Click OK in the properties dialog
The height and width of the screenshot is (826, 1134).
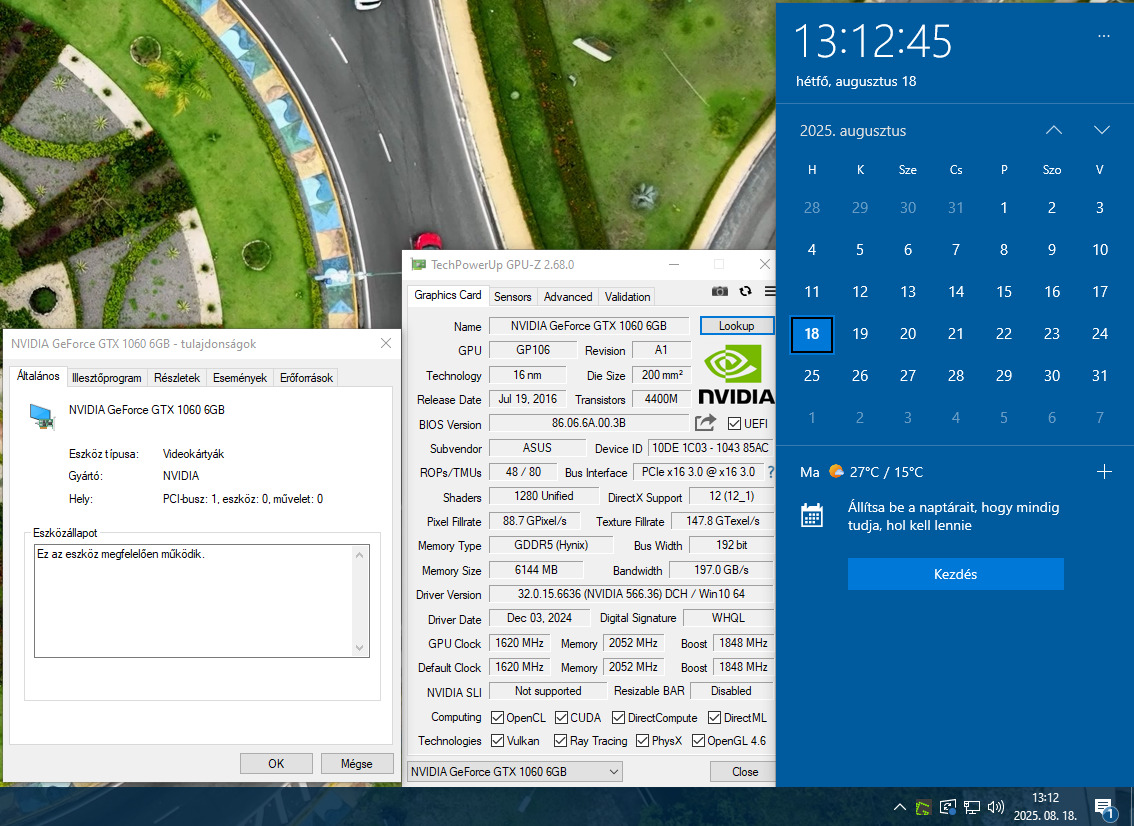tap(276, 763)
